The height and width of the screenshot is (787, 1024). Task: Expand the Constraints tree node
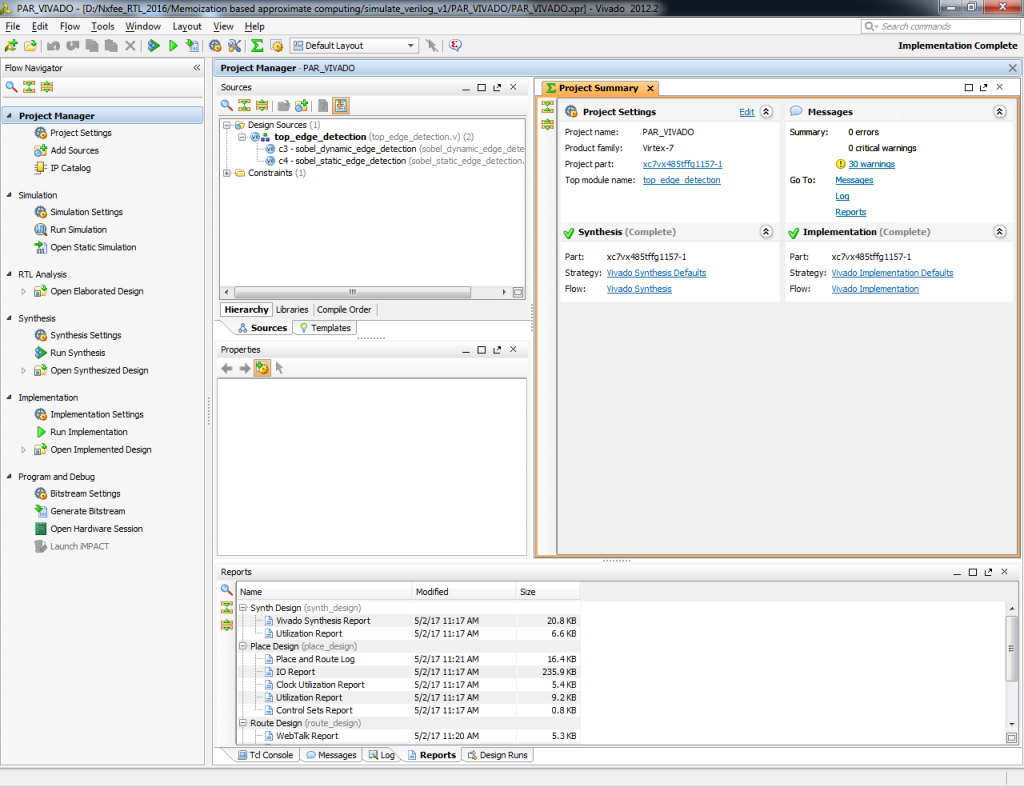coord(227,173)
